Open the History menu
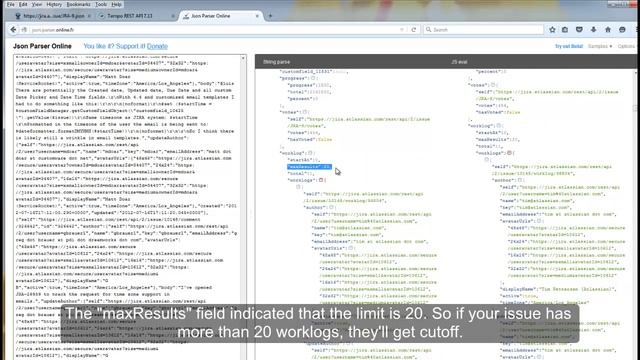 pos(54,4)
